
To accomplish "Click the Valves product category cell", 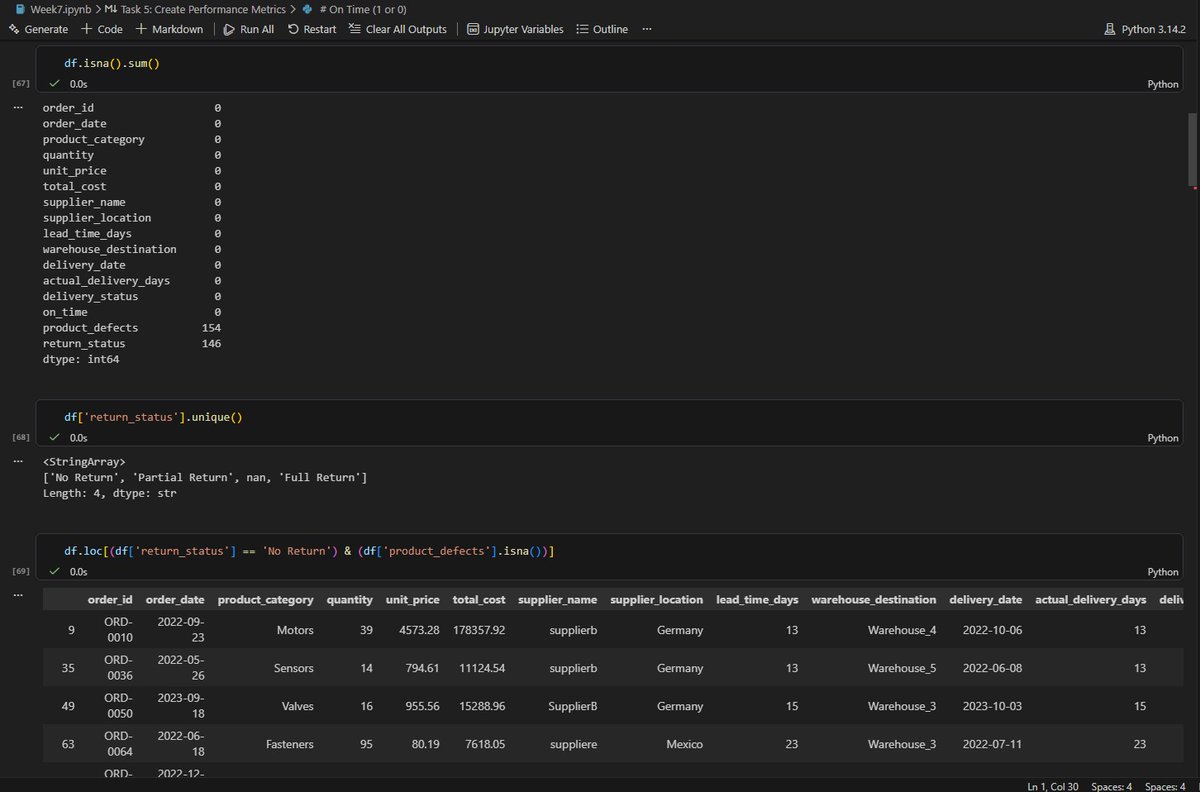I will coord(297,706).
